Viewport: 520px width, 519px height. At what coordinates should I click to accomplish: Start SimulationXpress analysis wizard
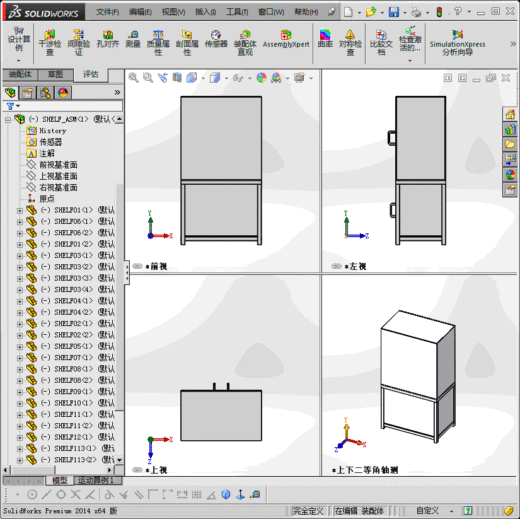pyautogui.click(x=457, y=43)
